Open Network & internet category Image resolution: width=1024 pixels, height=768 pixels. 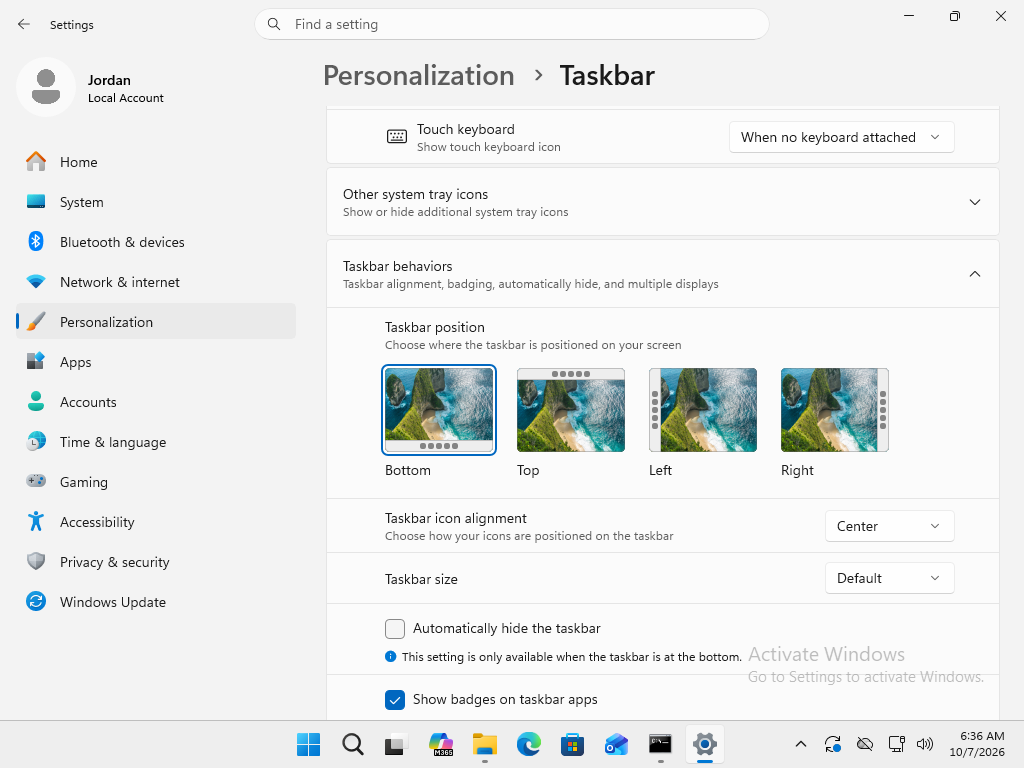pos(156,282)
